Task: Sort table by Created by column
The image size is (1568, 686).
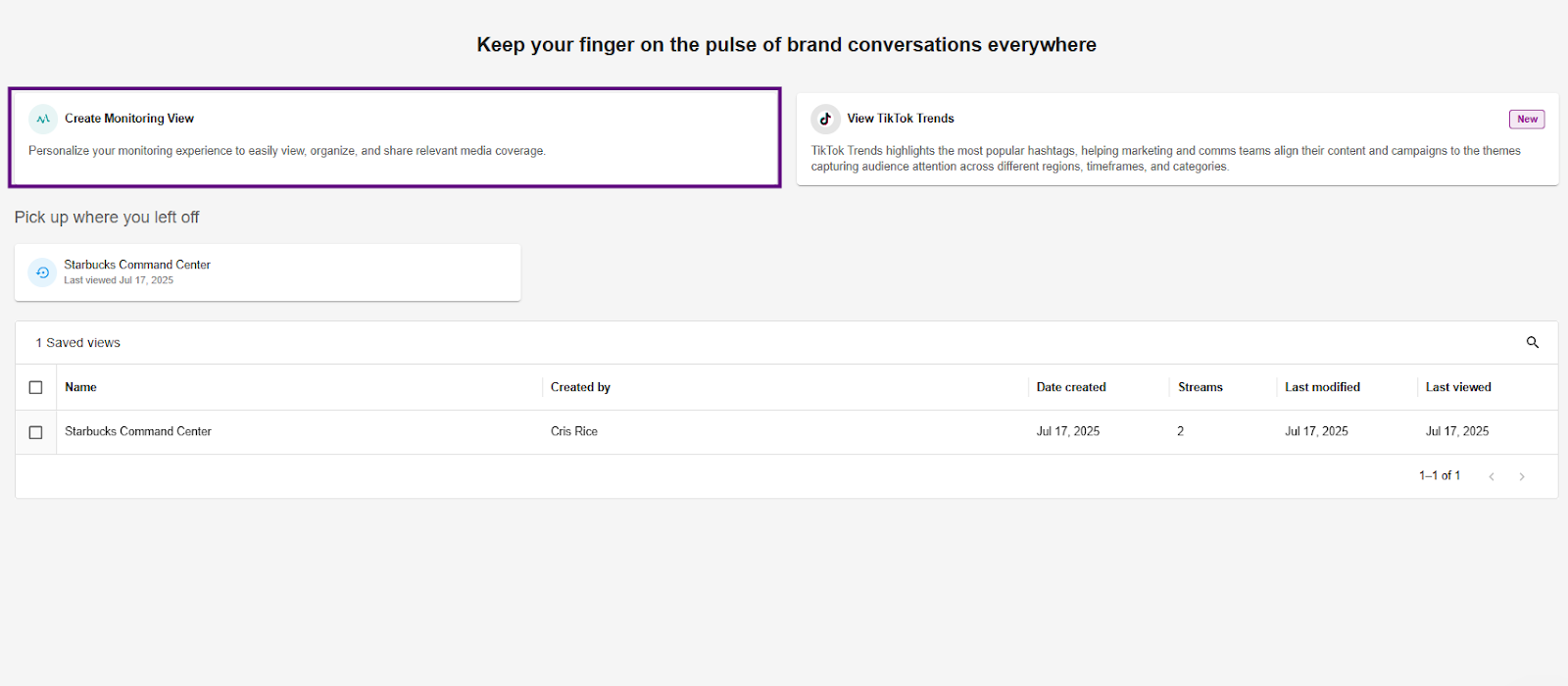Action: coord(580,387)
